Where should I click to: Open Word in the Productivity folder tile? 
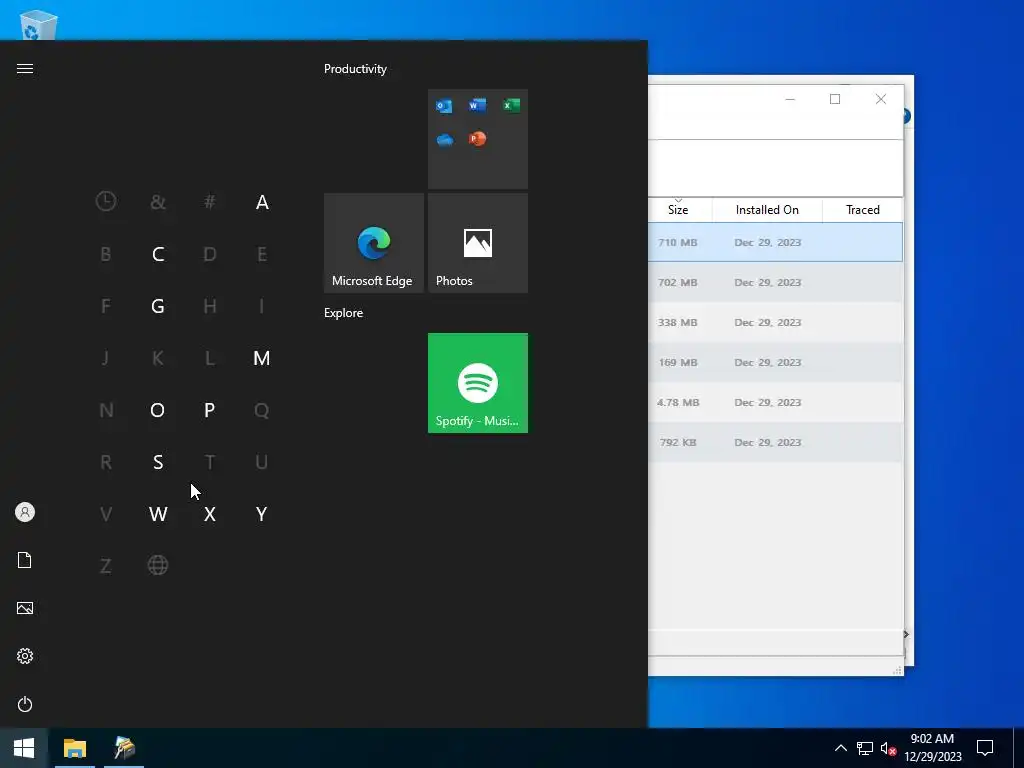(x=477, y=105)
